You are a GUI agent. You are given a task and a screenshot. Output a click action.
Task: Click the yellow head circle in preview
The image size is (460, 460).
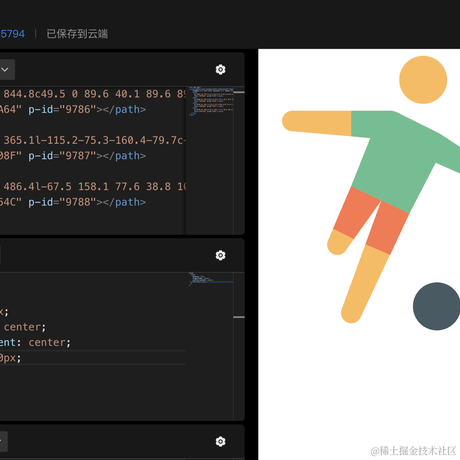[423, 80]
